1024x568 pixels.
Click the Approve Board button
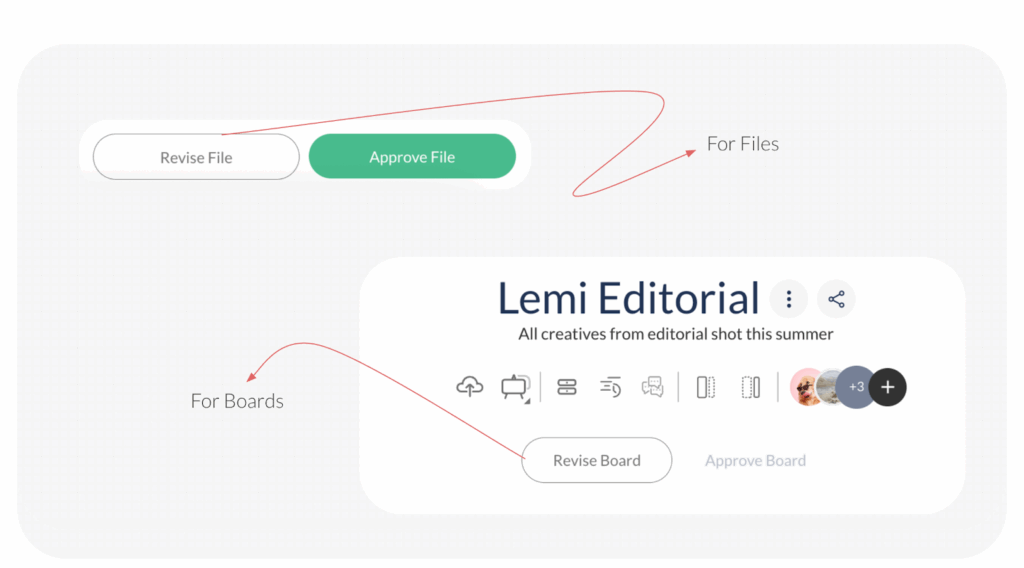[x=755, y=460]
